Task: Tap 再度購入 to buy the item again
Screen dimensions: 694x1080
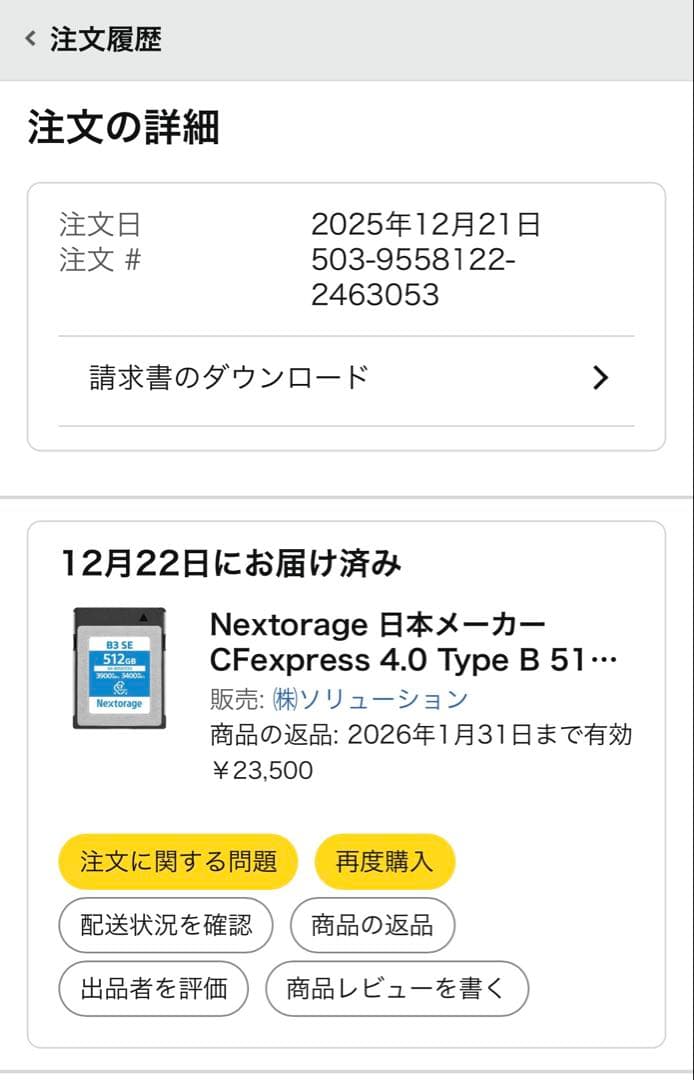Action: 385,861
